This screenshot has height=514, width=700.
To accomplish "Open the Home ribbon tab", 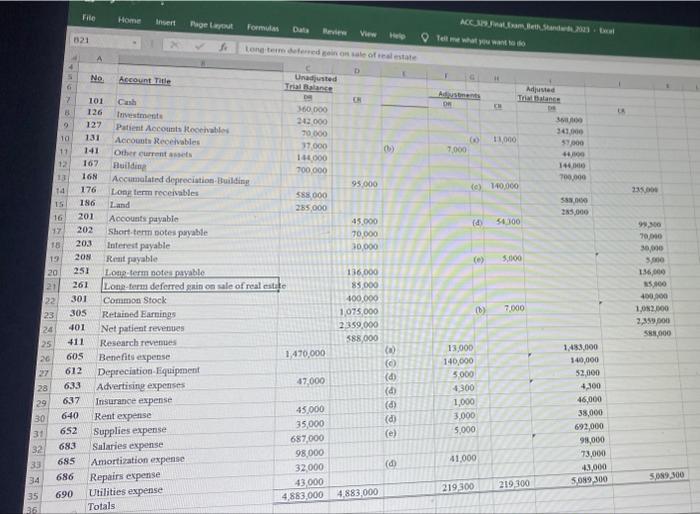I will click(x=129, y=20).
